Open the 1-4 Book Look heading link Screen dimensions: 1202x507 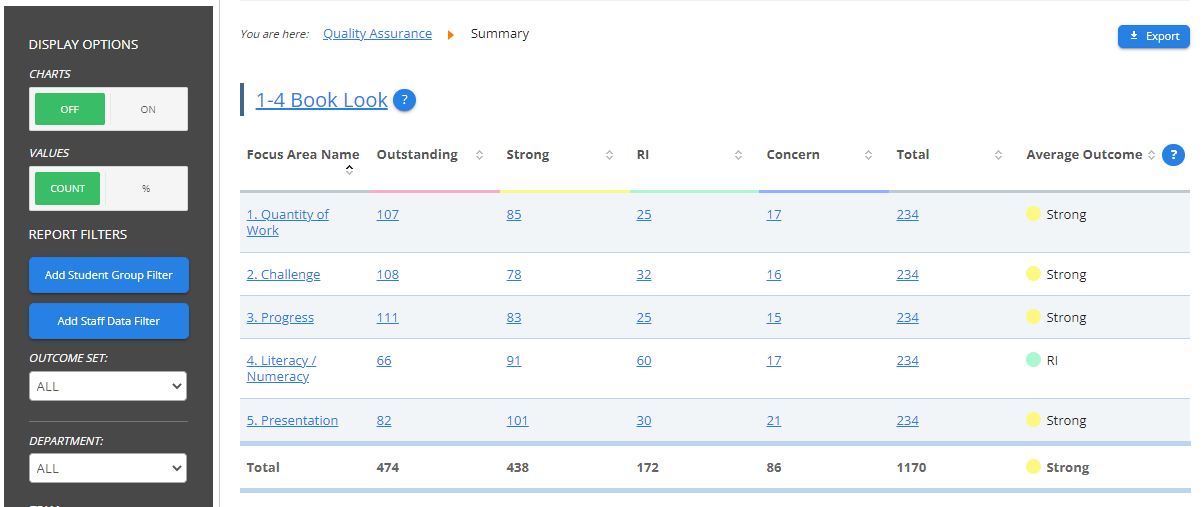321,100
